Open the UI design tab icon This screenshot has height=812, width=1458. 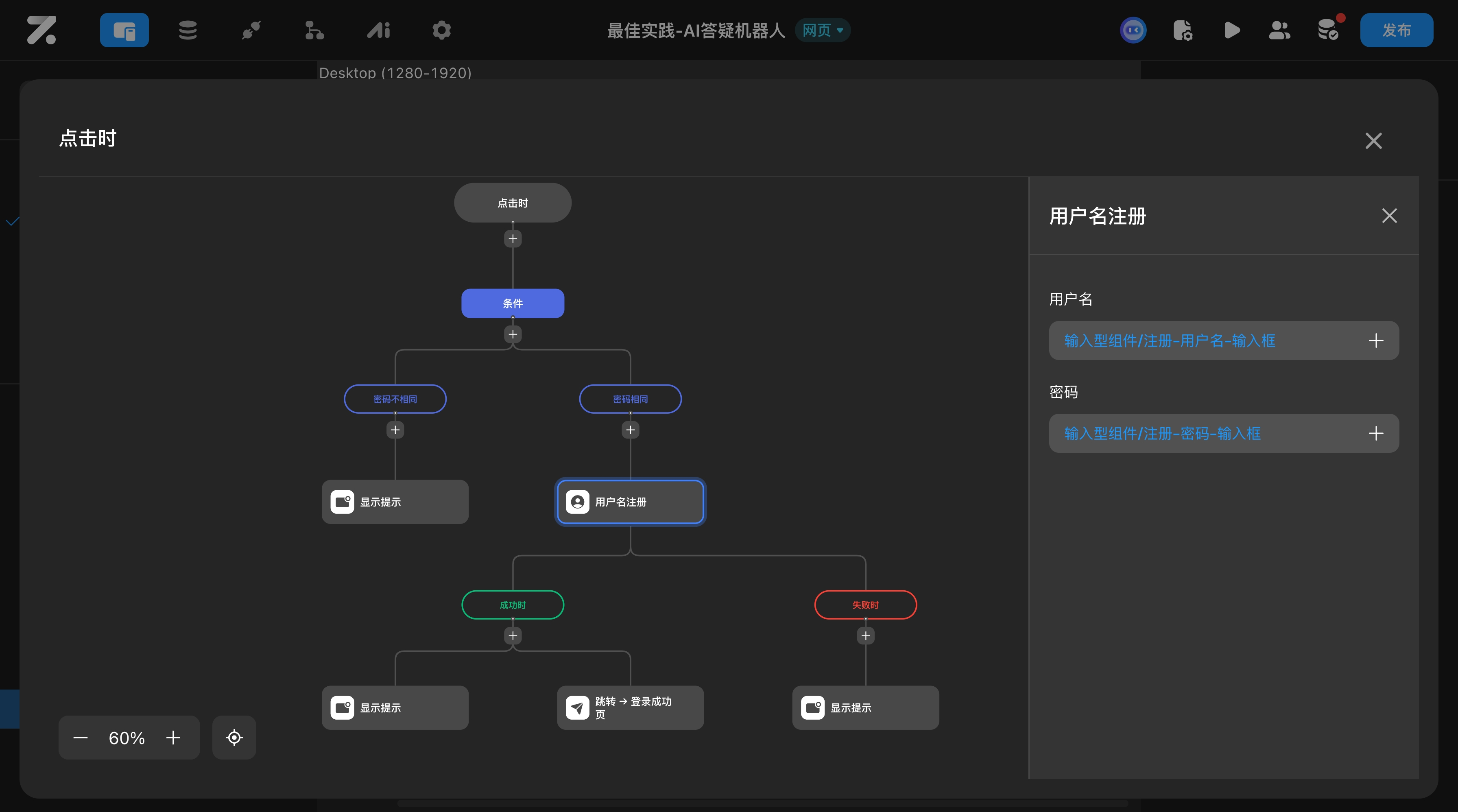pyautogui.click(x=124, y=30)
